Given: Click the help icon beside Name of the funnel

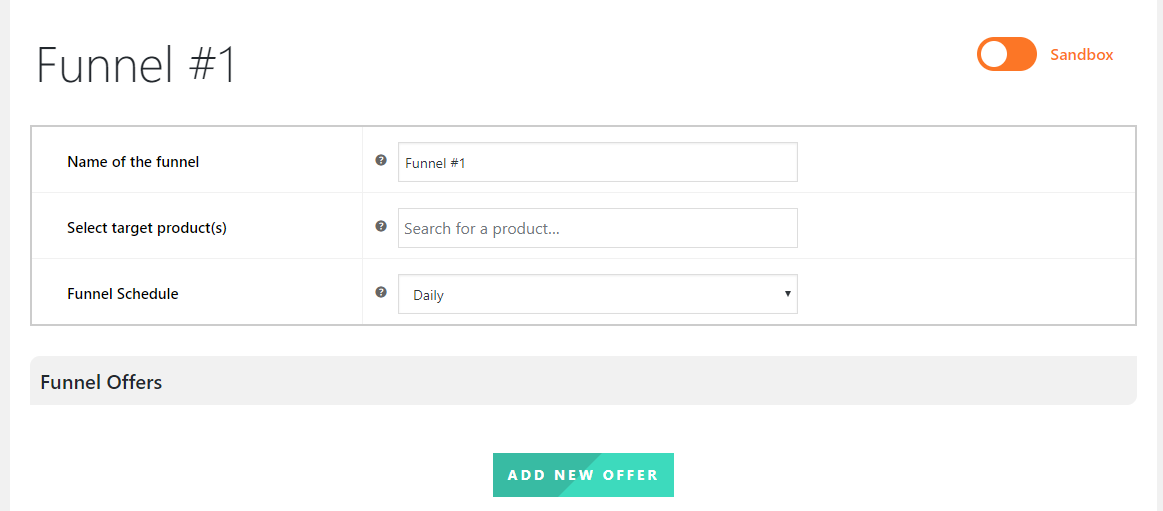Looking at the screenshot, I should [381, 160].
